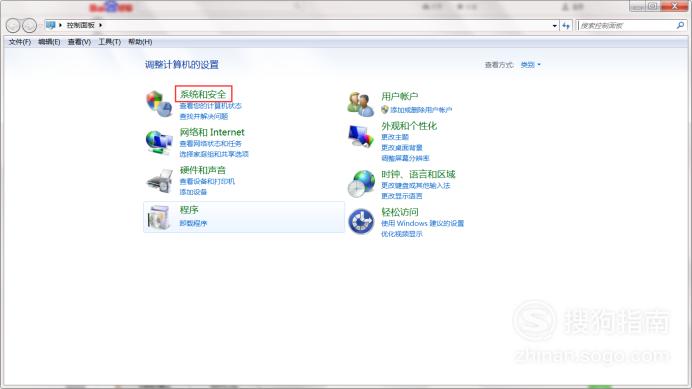Open 查看您的计算机状态 link
This screenshot has height=389, width=692.
211,106
